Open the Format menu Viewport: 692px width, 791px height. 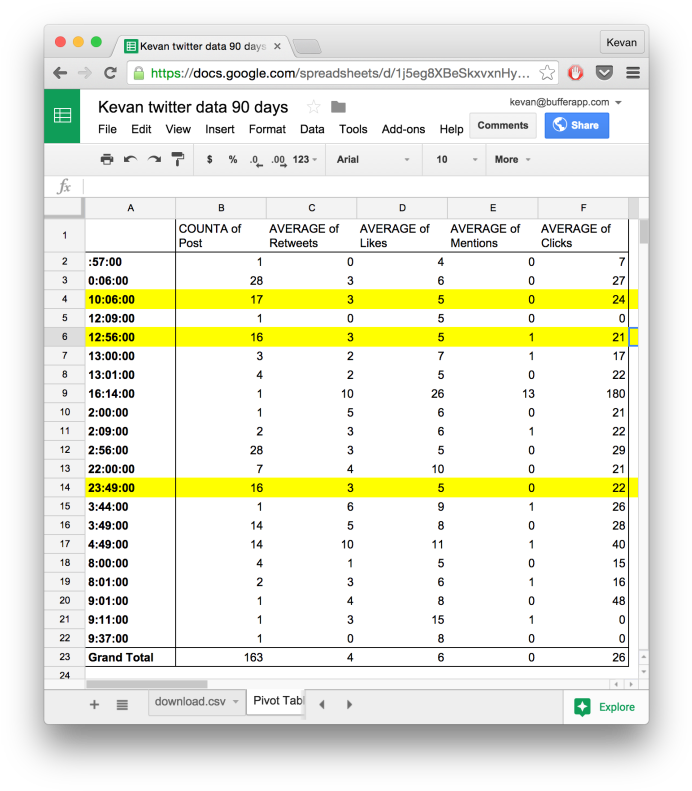coord(267,129)
